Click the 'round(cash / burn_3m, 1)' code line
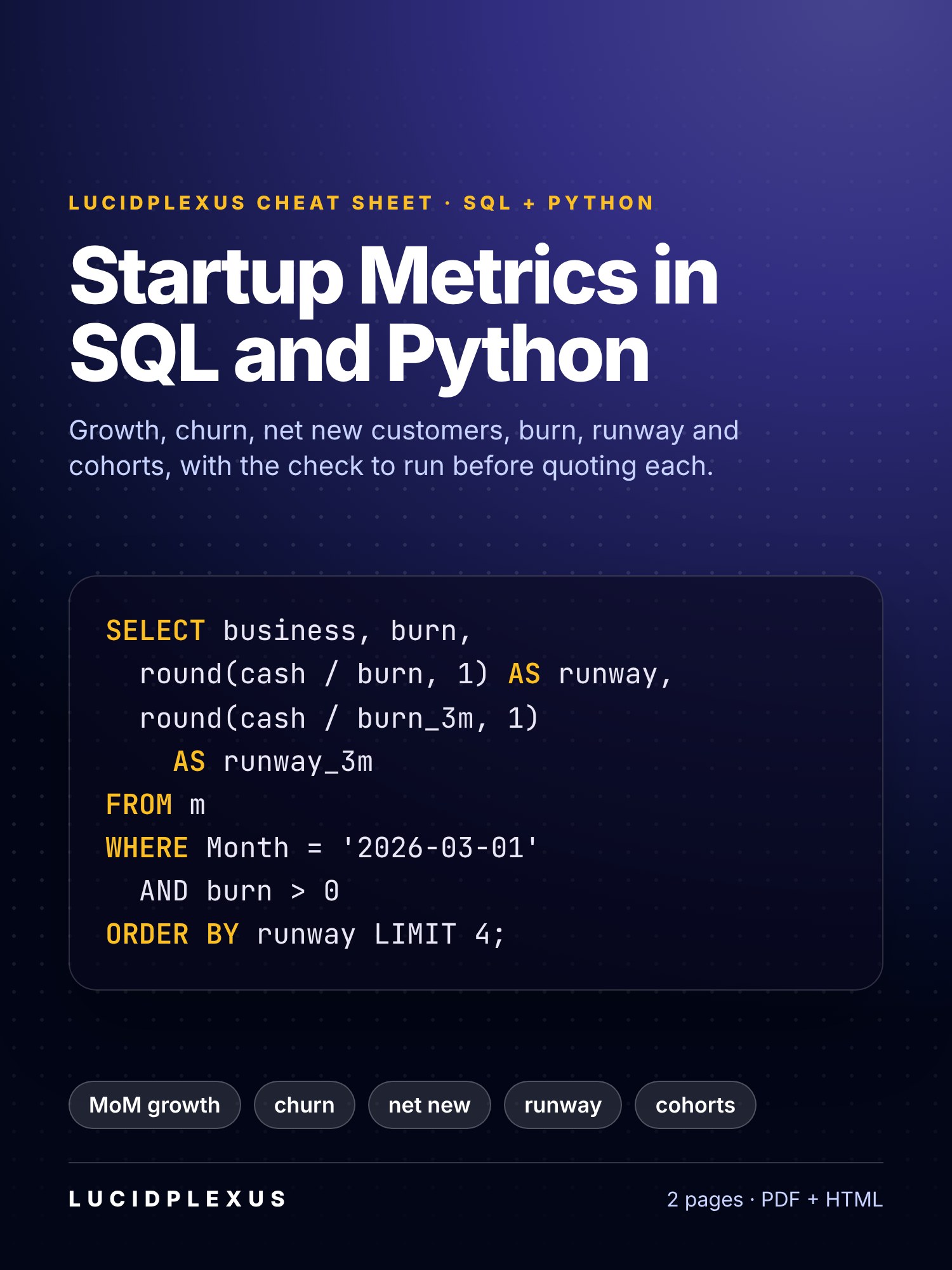The height and width of the screenshot is (1270, 952). click(338, 718)
